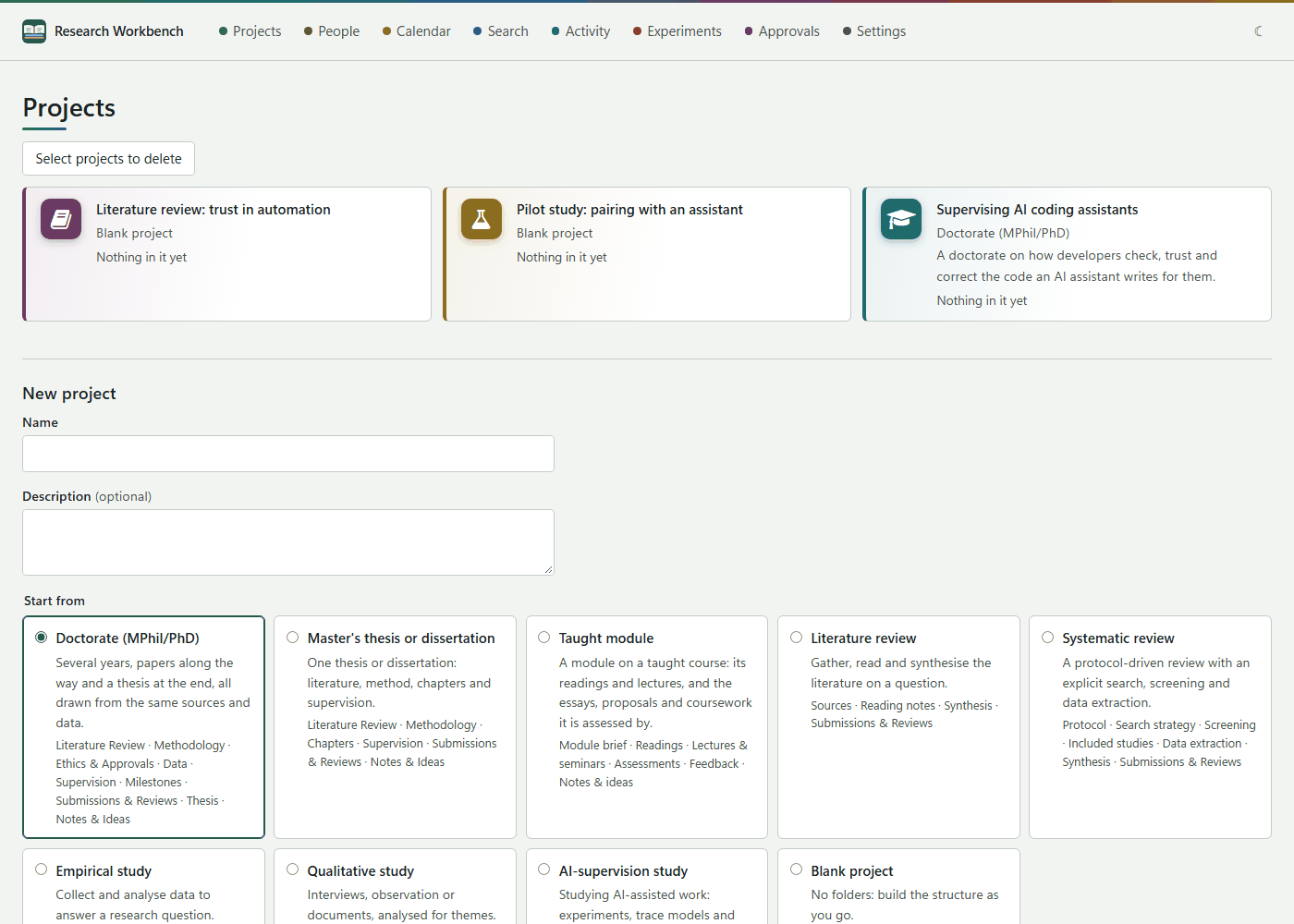1294x924 pixels.
Task: Open the People nav item
Action: point(332,31)
